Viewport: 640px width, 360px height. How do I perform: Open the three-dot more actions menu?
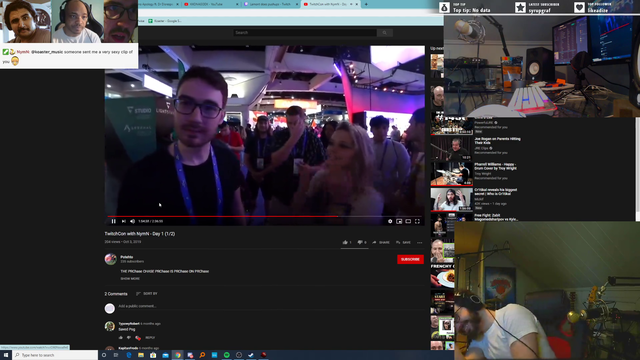[420, 242]
